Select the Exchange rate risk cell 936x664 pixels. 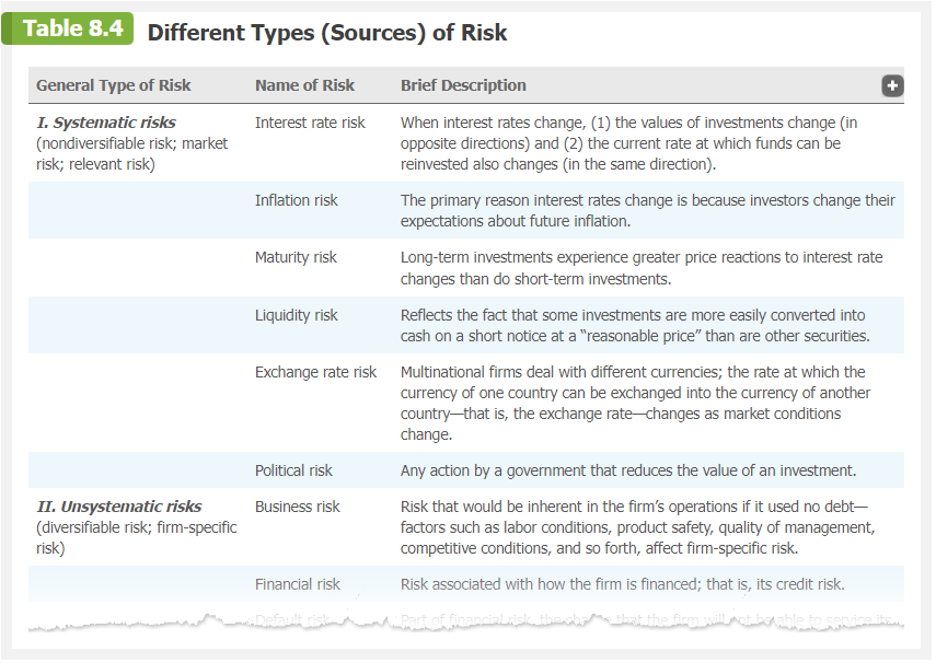(316, 372)
